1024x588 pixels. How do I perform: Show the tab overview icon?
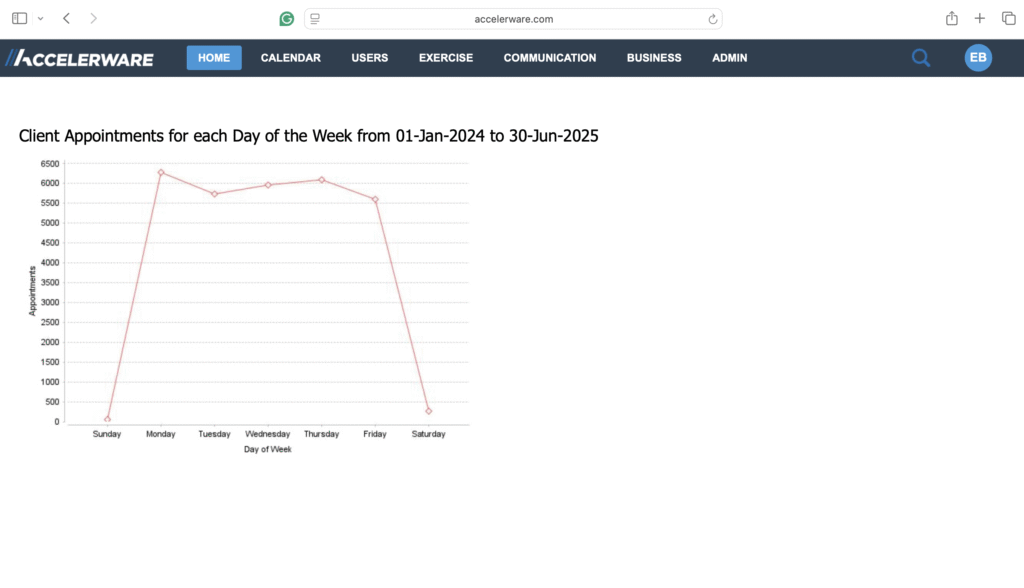[x=1008, y=18]
